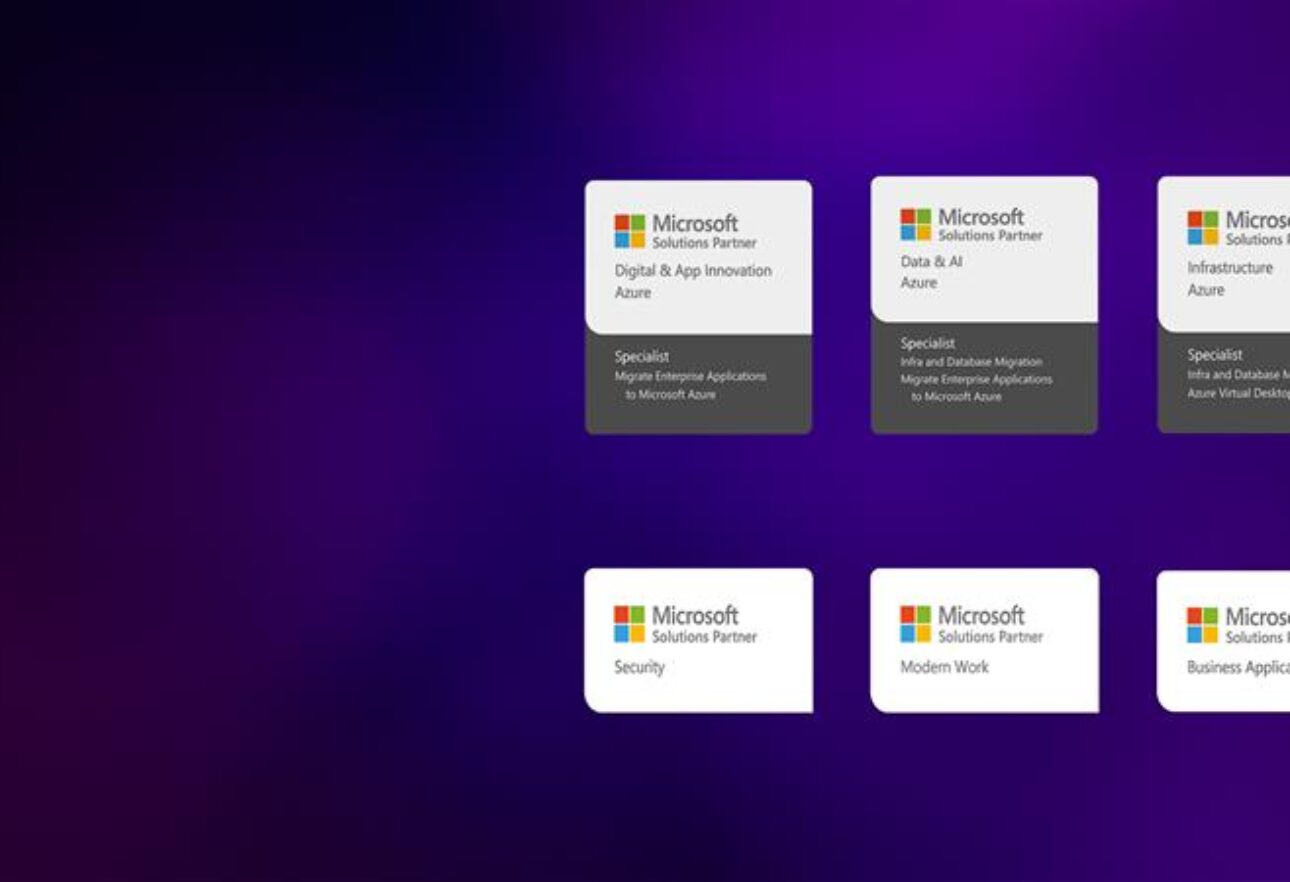Click 'to Microsoft Azure' on the Digital & App Innovation badge

[x=671, y=395]
